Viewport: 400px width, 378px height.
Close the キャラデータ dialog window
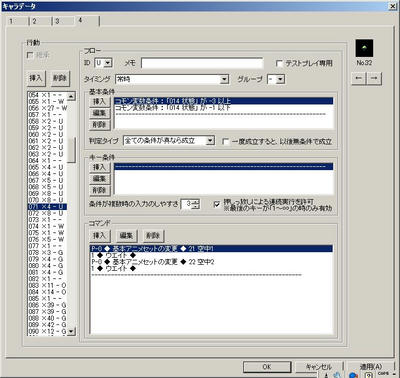click(393, 6)
